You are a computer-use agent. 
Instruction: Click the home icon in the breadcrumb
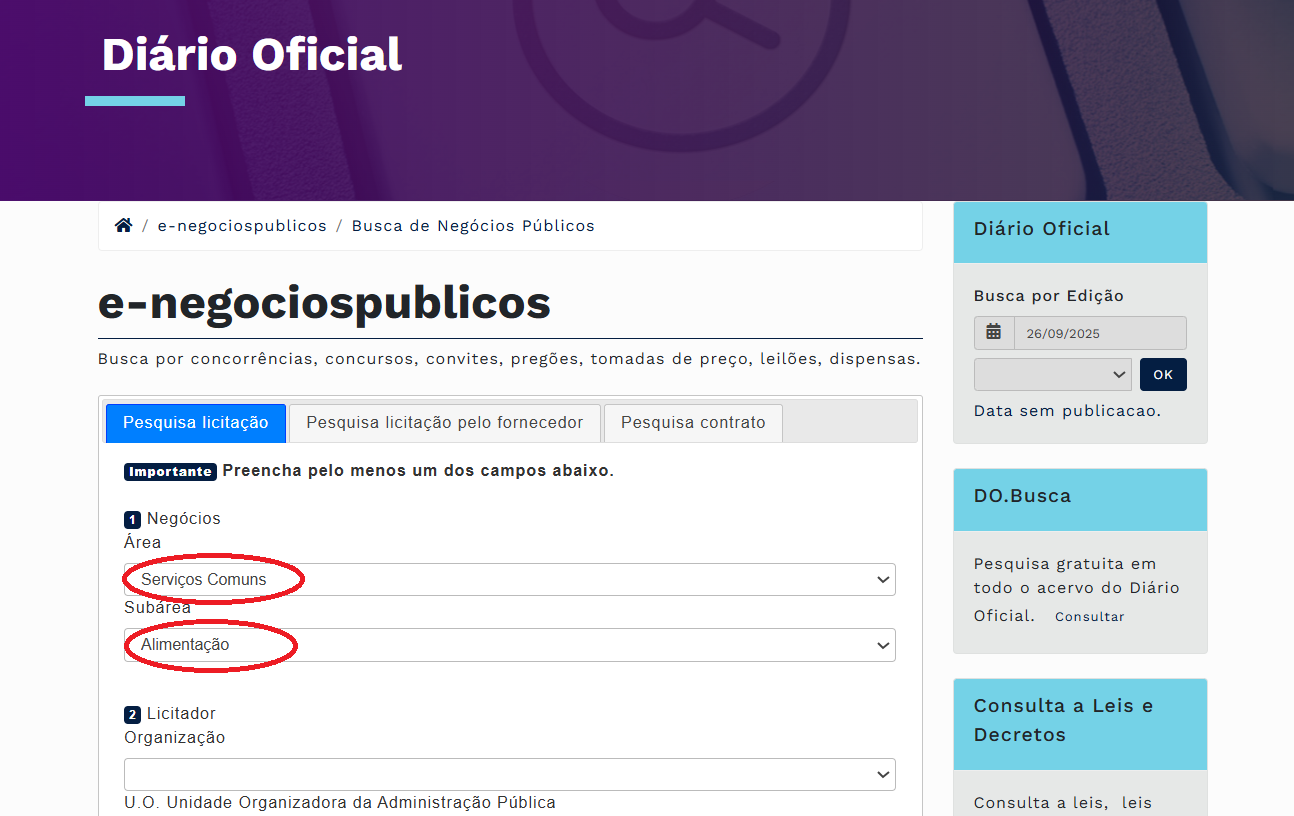pyautogui.click(x=123, y=224)
